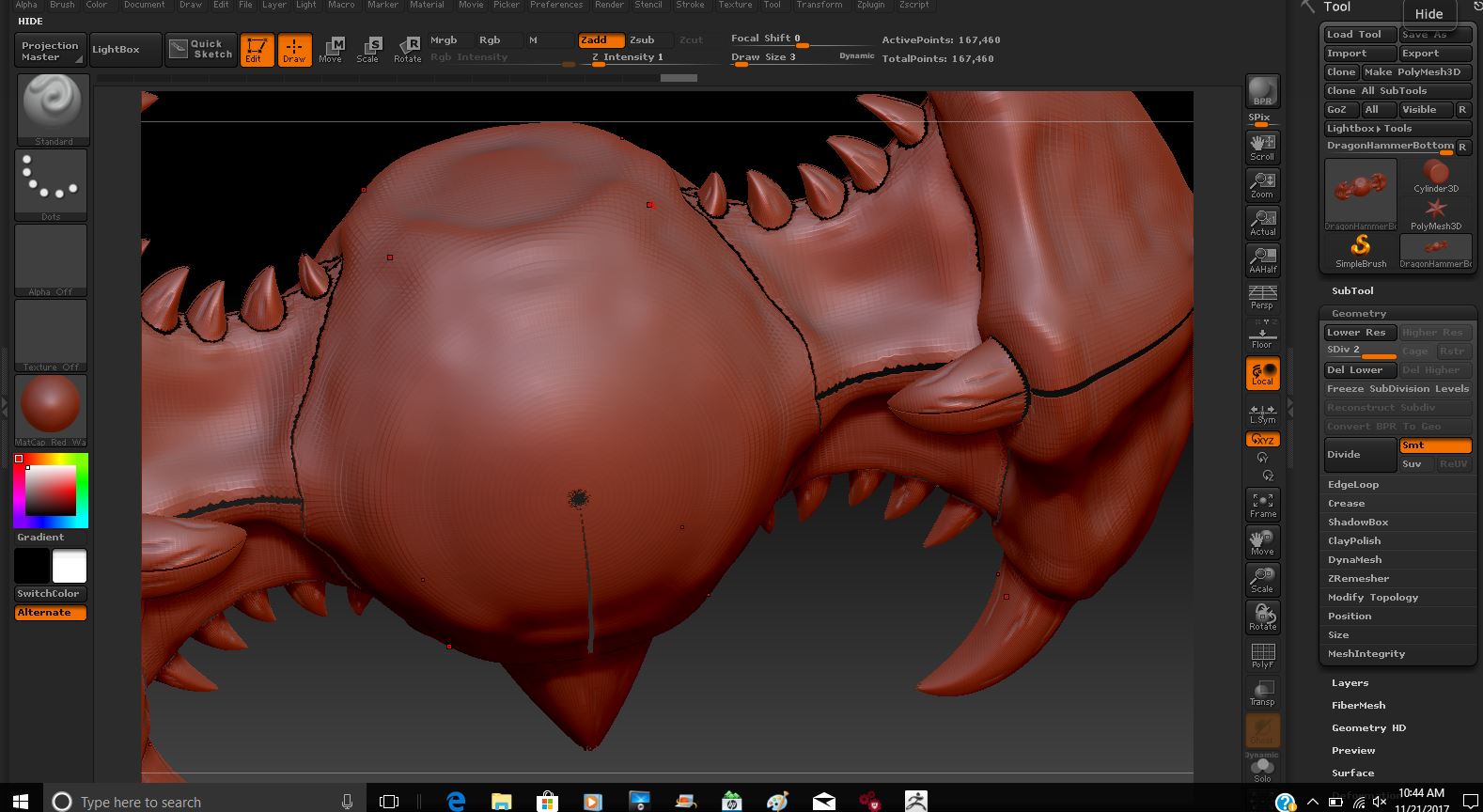Open the Brush menu
This screenshot has height=812, width=1483.
point(62,5)
